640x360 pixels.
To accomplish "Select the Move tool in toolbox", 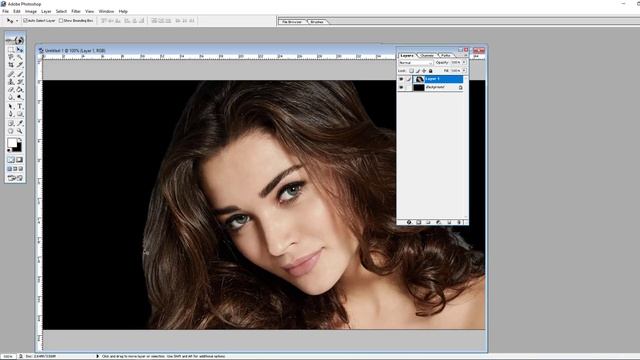I will pyautogui.click(x=20, y=49).
